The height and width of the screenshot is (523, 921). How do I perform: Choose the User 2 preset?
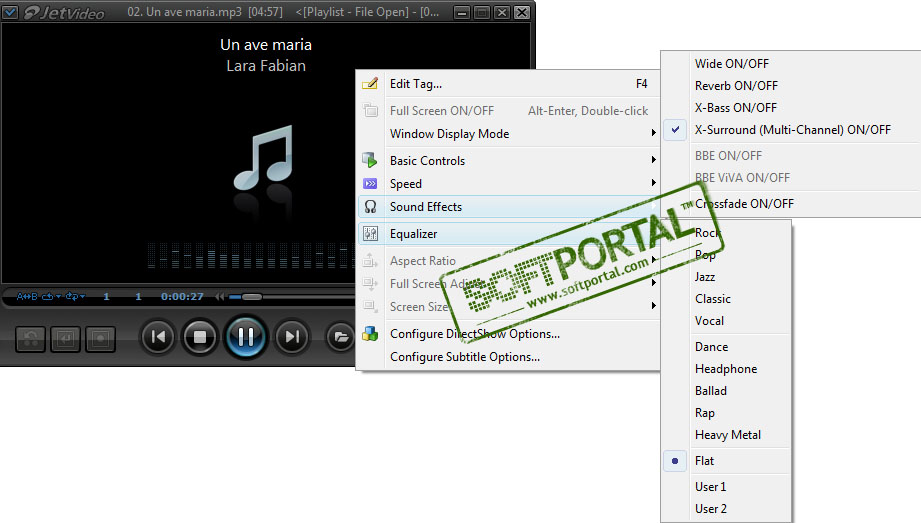click(x=711, y=509)
